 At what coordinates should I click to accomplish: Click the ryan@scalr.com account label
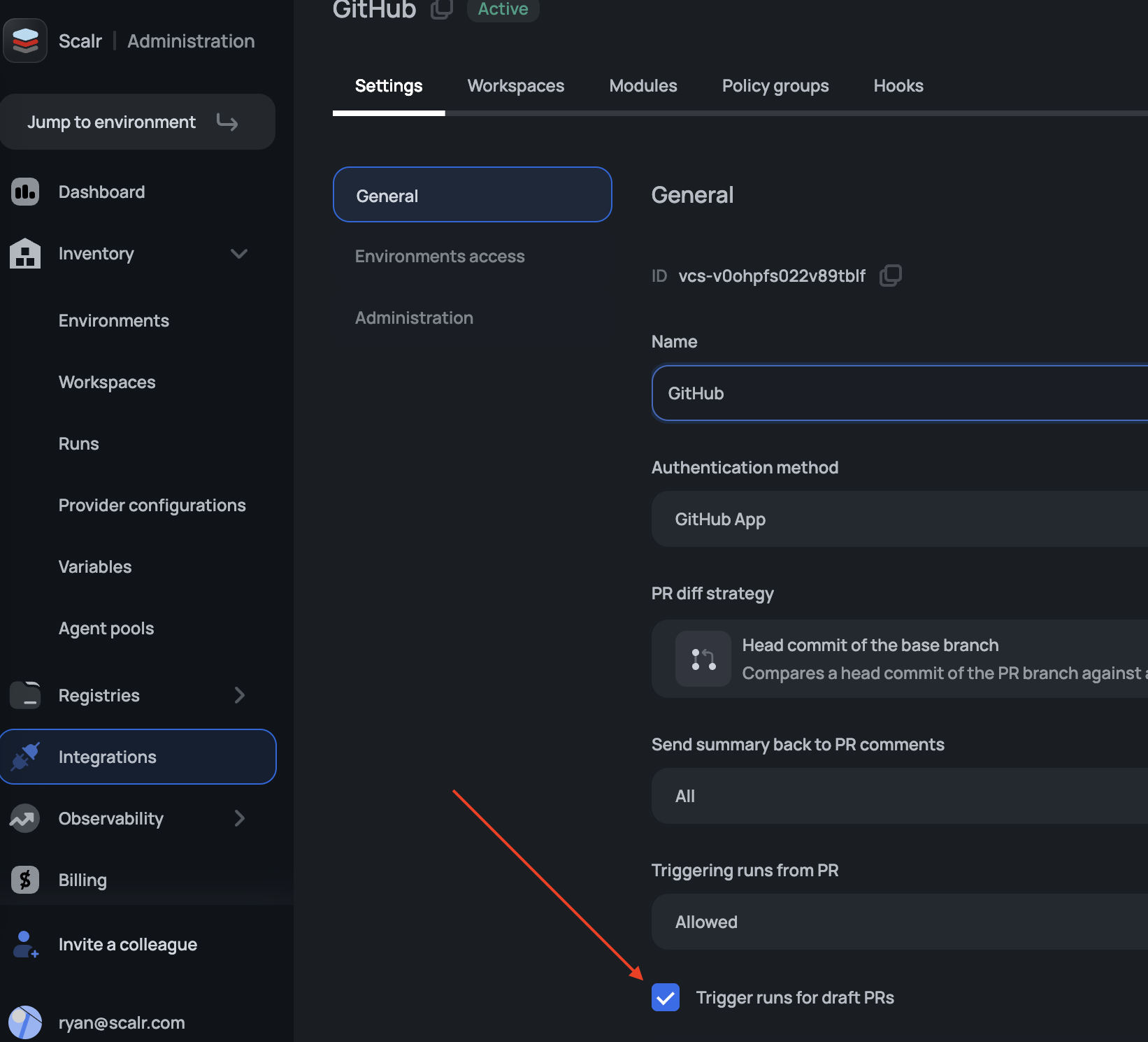tap(122, 1022)
